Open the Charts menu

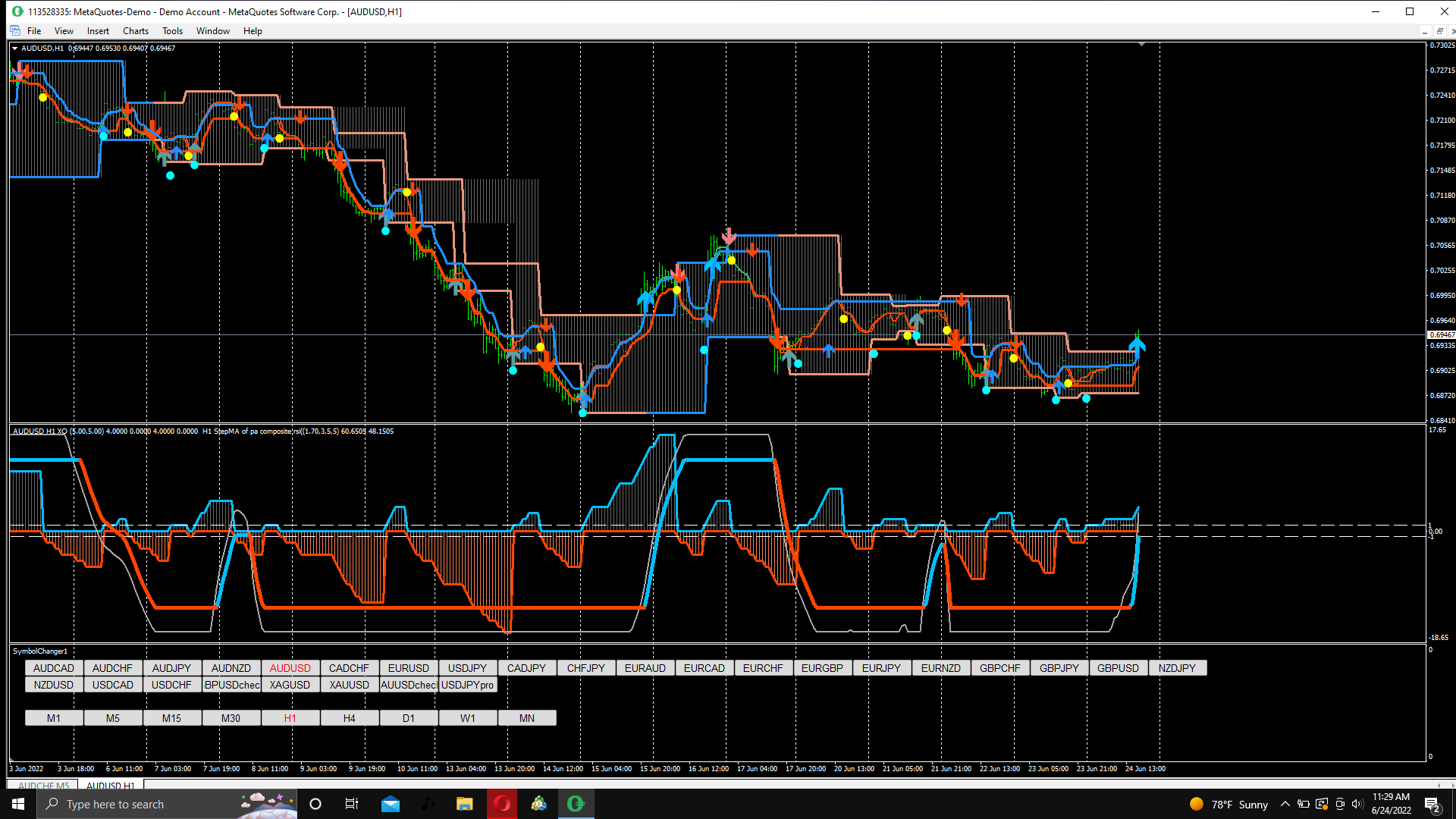[135, 31]
